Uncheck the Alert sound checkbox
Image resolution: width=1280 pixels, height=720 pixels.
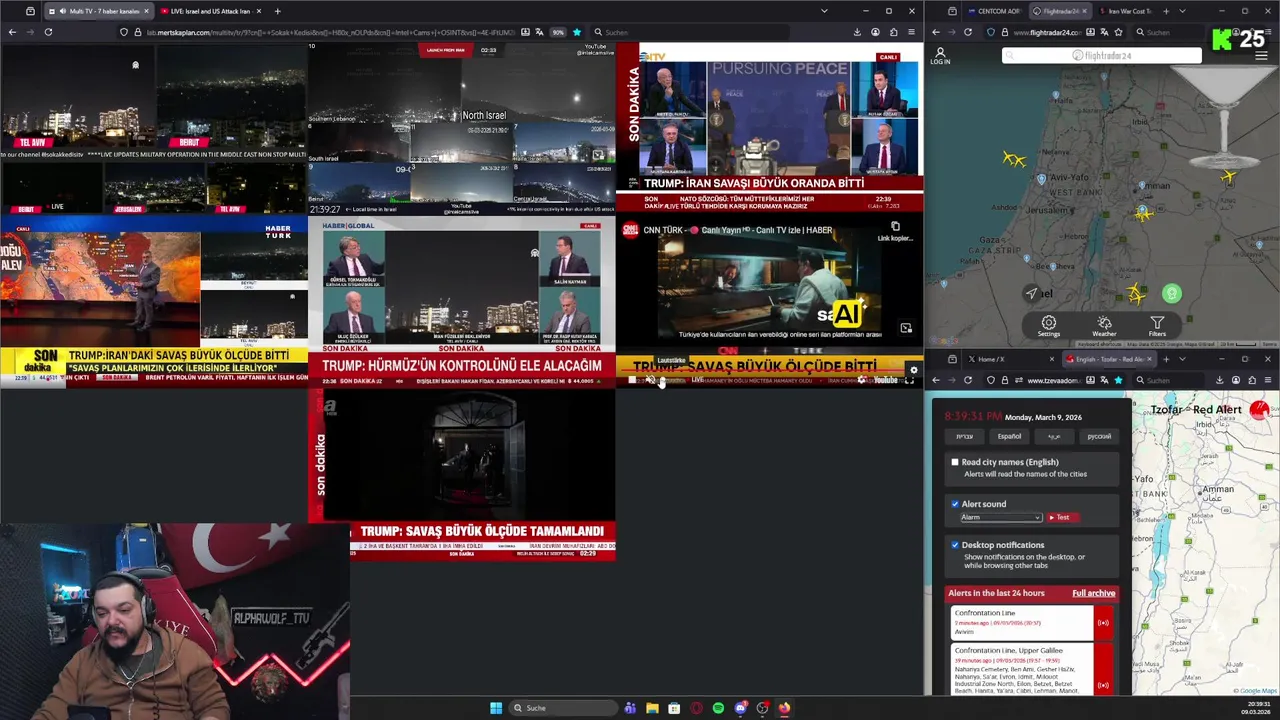click(955, 504)
